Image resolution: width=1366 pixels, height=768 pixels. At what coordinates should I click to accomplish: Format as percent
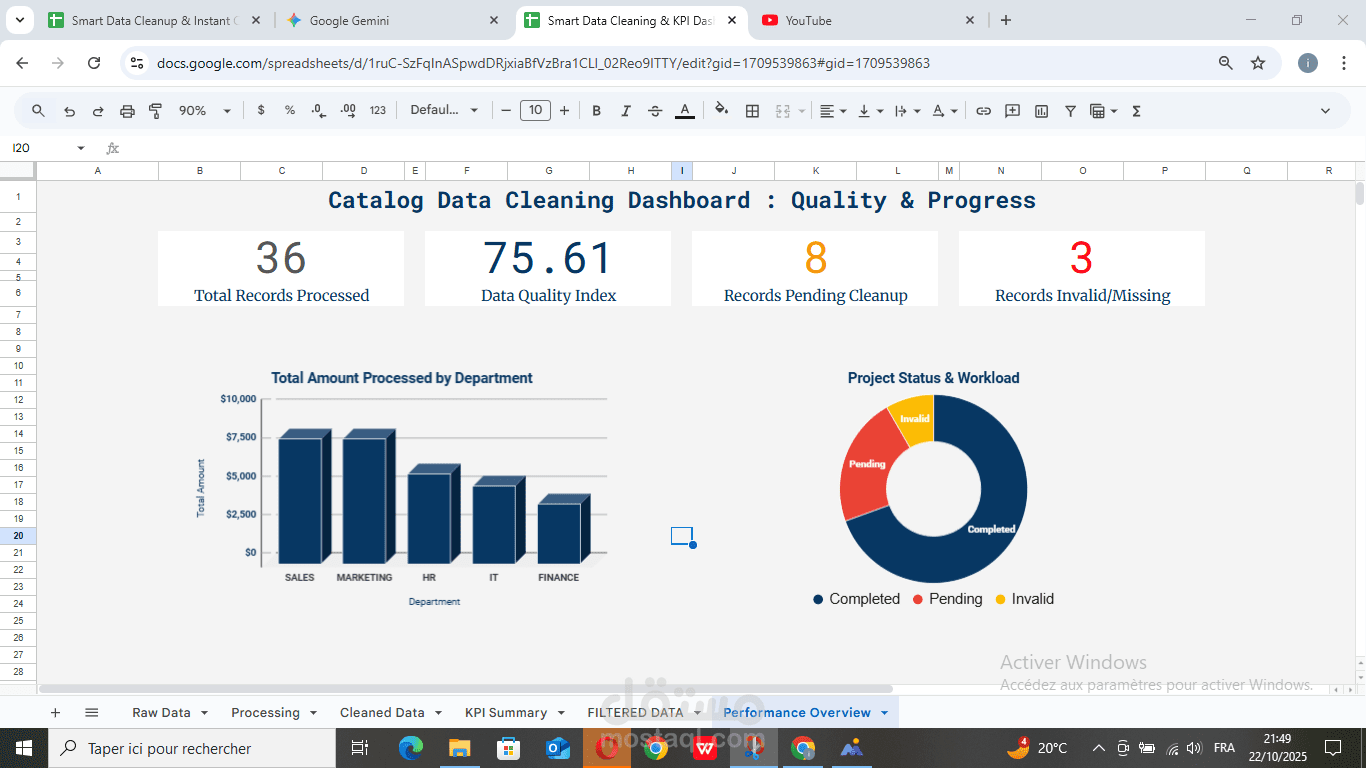[x=290, y=111]
